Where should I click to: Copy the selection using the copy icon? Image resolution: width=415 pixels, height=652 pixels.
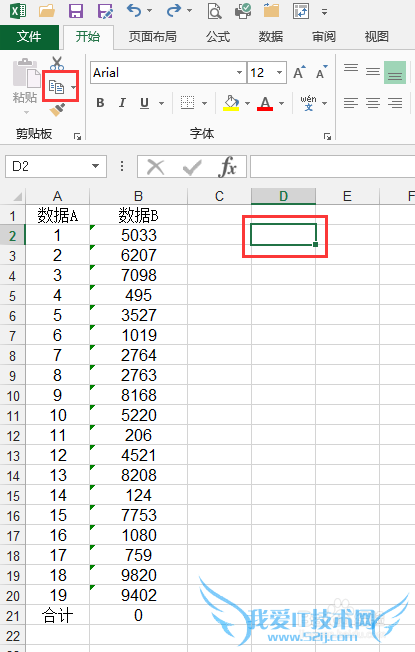[x=56, y=87]
